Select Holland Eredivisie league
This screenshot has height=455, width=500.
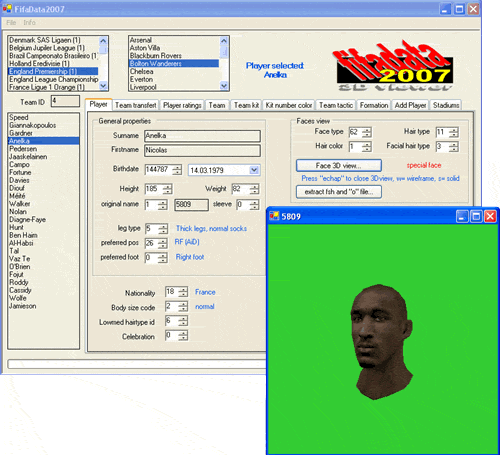point(39,64)
